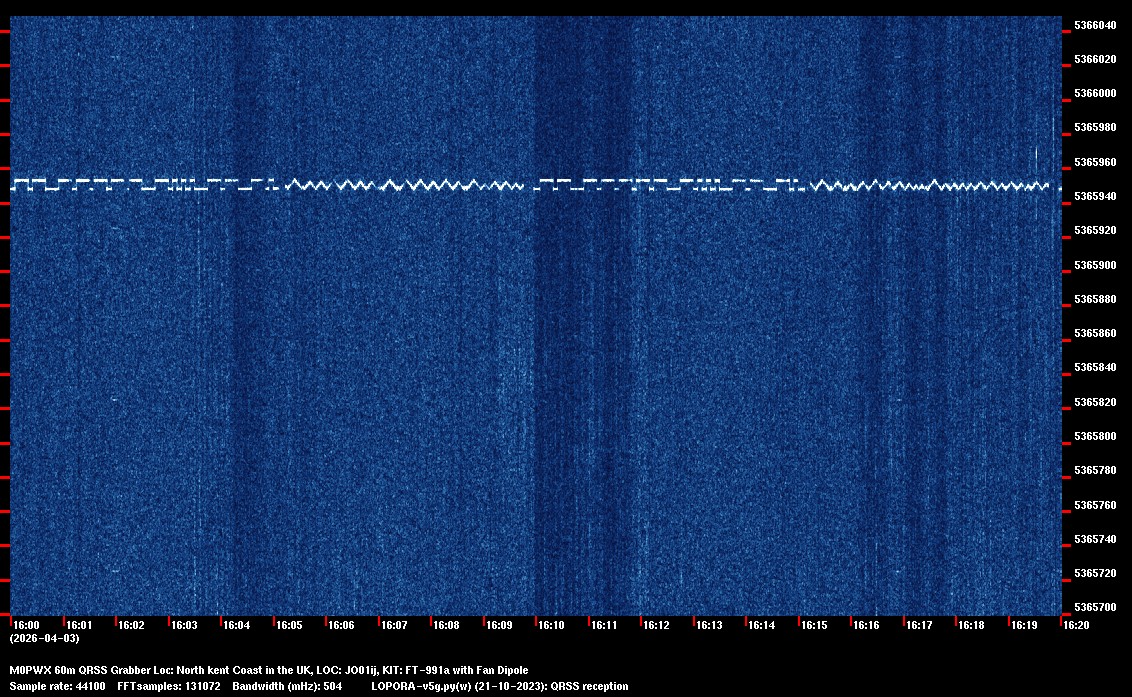Viewport: 1132px width, 697px height.
Task: Click the 16:05 time axis label
Action: [x=289, y=625]
